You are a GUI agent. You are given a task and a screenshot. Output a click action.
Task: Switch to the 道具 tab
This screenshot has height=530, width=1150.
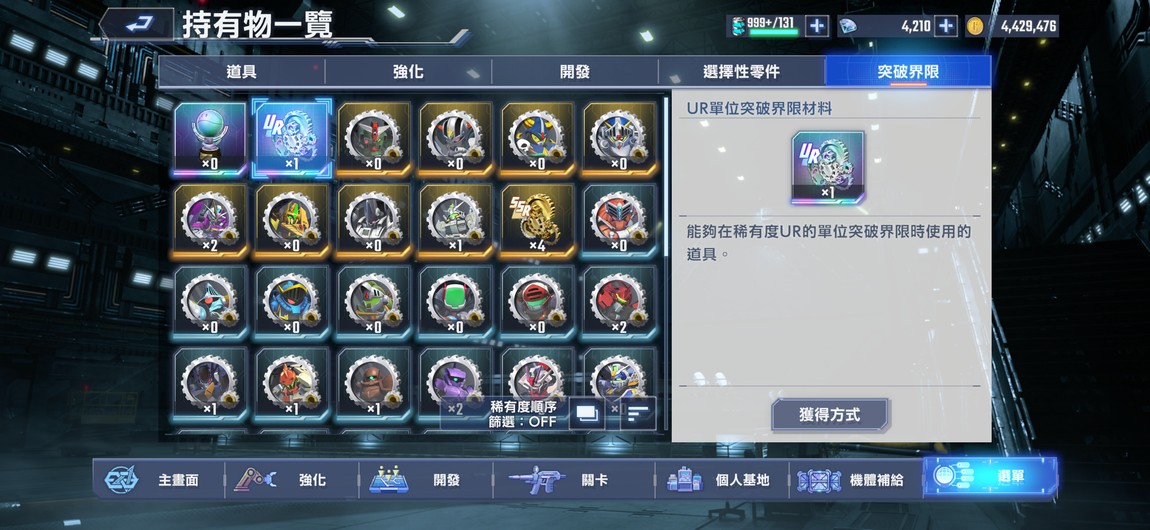(241, 72)
